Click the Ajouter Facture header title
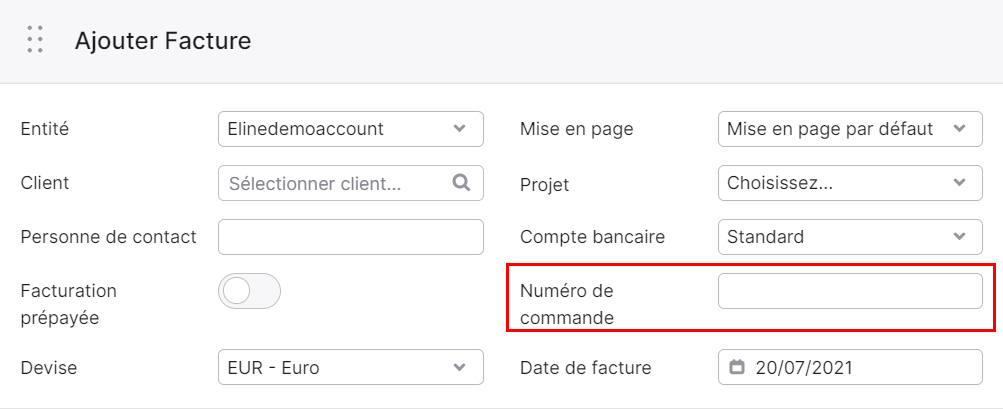 click(x=162, y=41)
